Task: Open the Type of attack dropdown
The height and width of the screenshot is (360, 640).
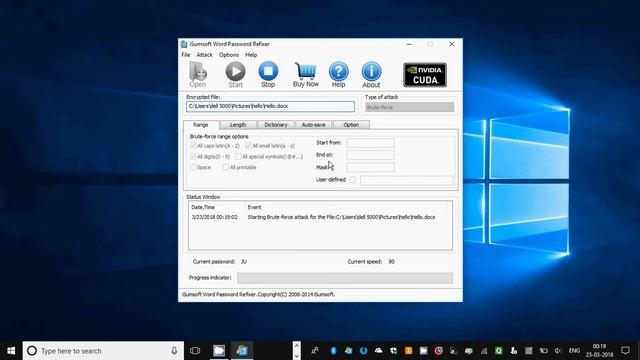Action: 409,107
